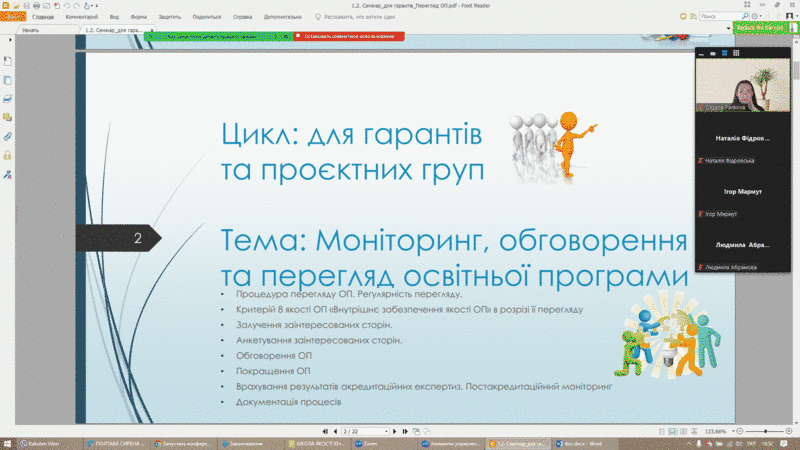Click the 'Расскажите, что хотите сделать' field
Image resolution: width=800 pixels, height=450 pixels.
coord(355,17)
